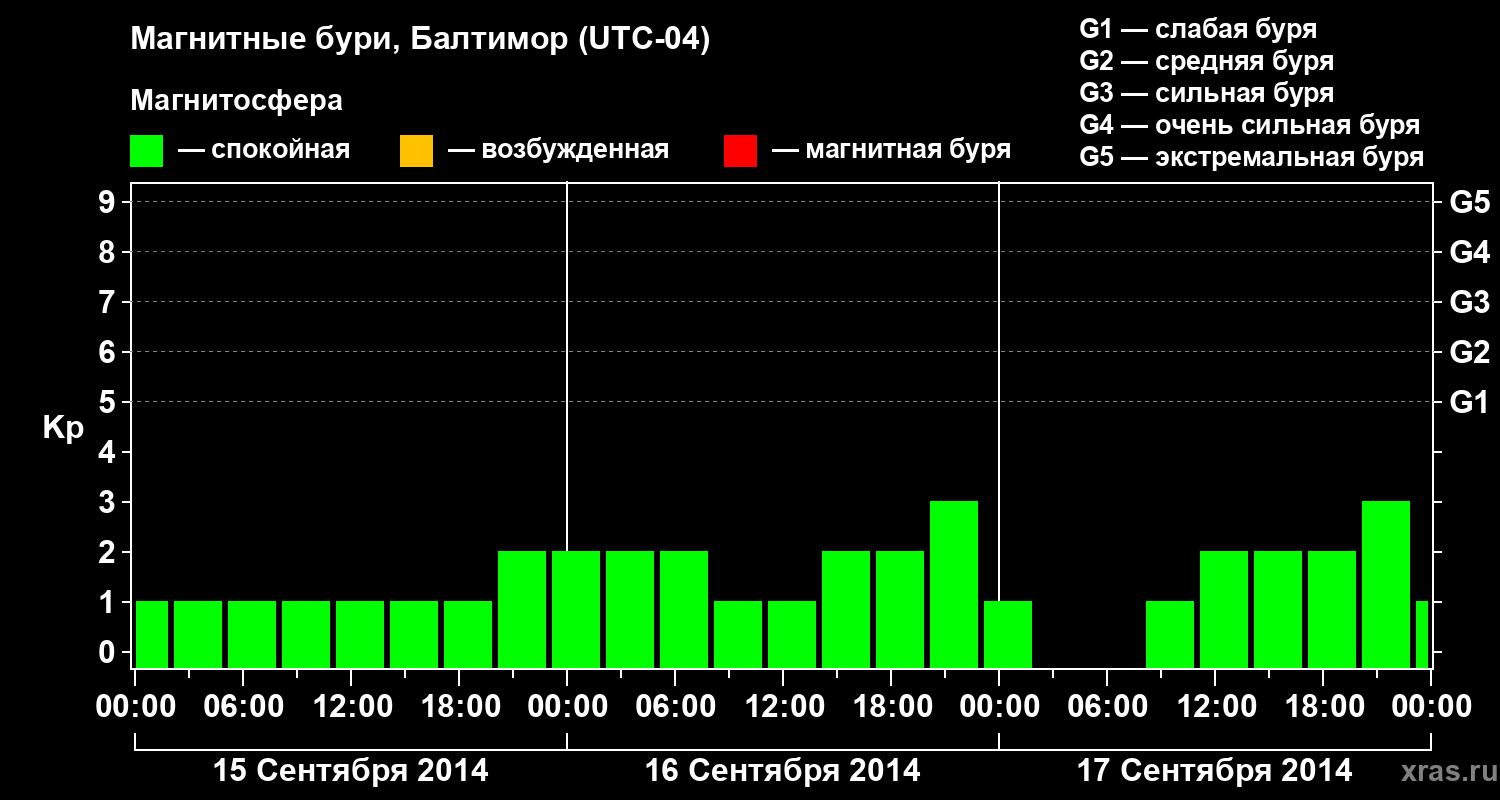Viewport: 1500px width, 800px height.
Task: Click the 'G1' label on right axis
Action: click(1469, 402)
